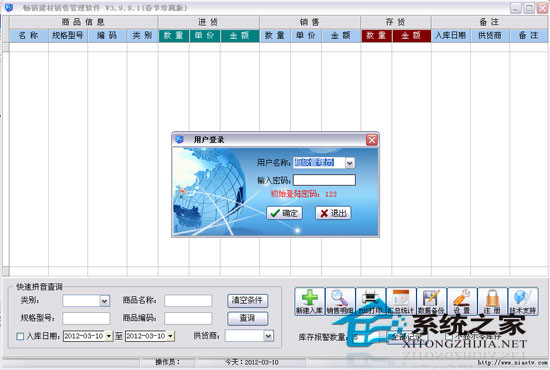Expand the end date picker after 至
The width and height of the screenshot is (550, 370).
(170, 336)
